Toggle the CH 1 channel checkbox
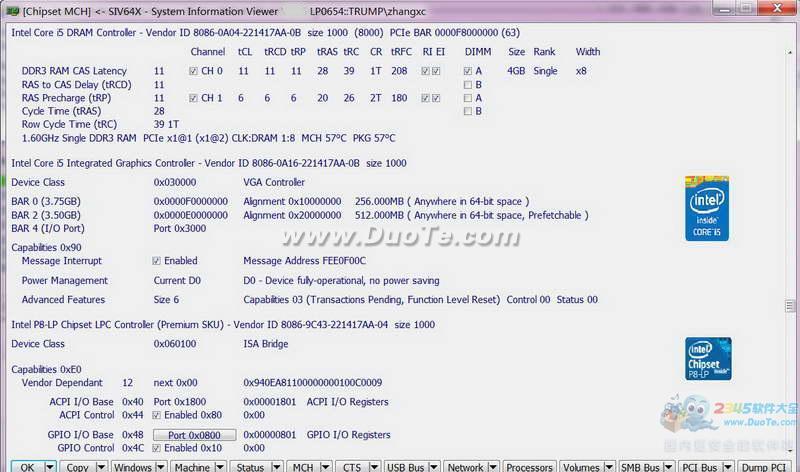Image resolution: width=800 pixels, height=472 pixels. [x=193, y=98]
